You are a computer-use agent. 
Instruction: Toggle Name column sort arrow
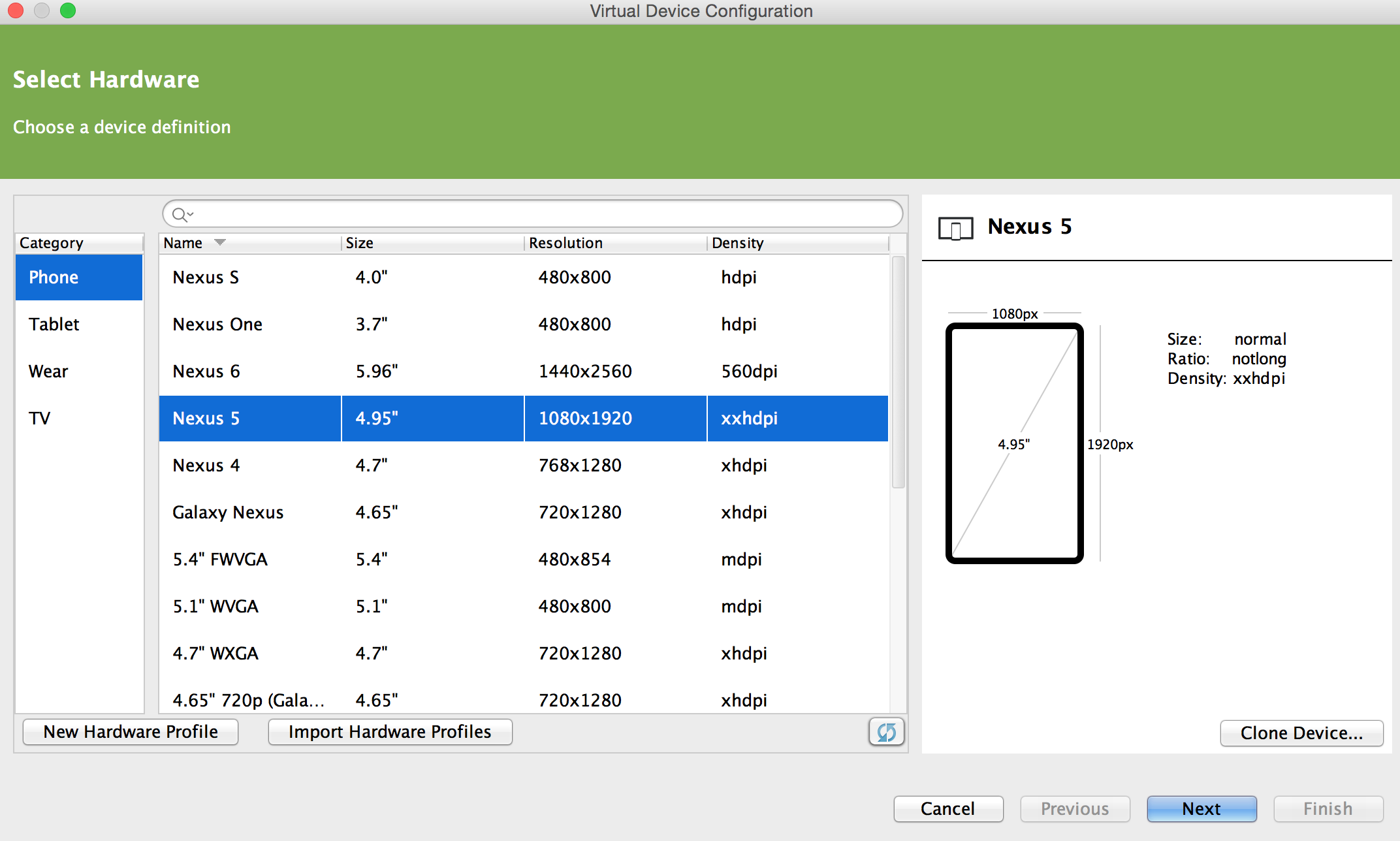[220, 242]
